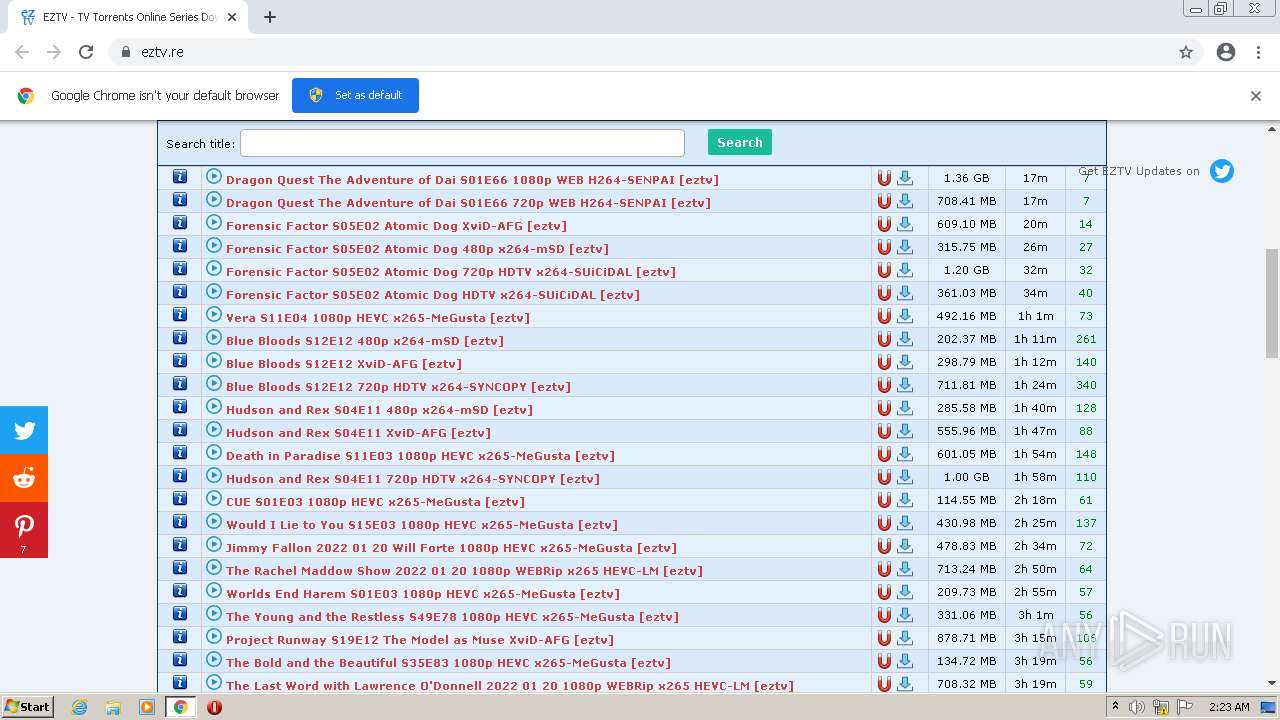Image resolution: width=1280 pixels, height=720 pixels.
Task: Open Vera S11E04 1080p HEVC link
Action: pyautogui.click(x=378, y=317)
